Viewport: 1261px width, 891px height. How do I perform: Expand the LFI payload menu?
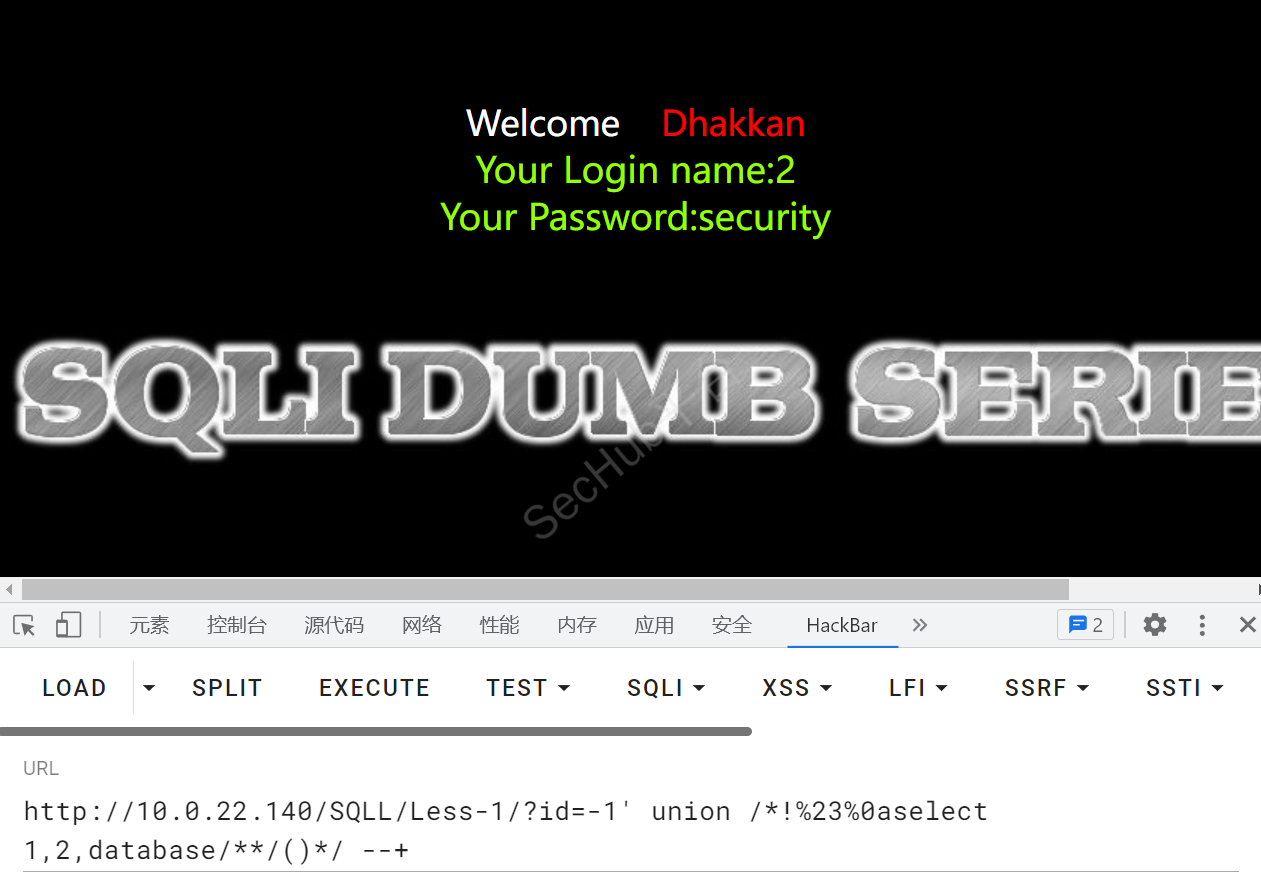pyautogui.click(x=918, y=688)
